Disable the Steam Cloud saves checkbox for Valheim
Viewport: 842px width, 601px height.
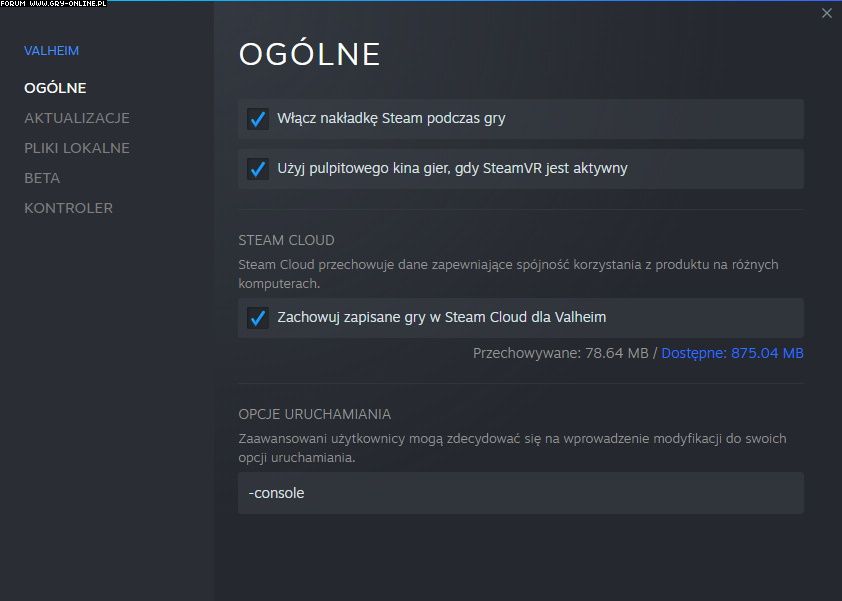click(x=258, y=318)
